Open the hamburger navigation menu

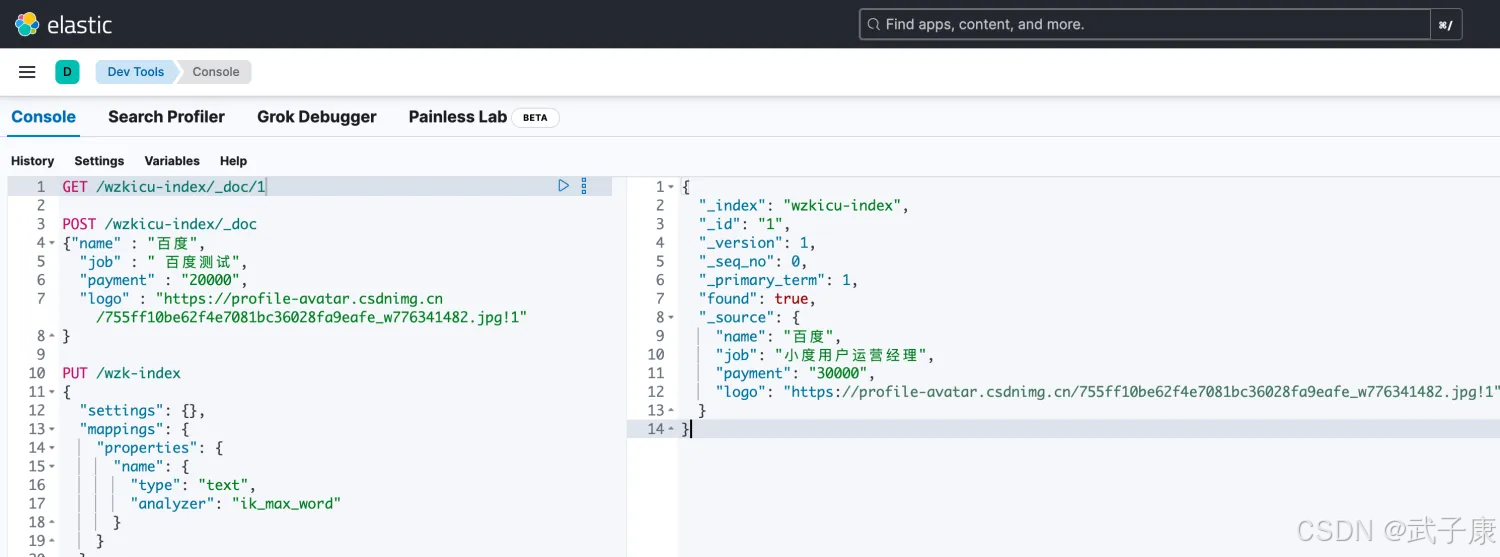click(x=27, y=72)
